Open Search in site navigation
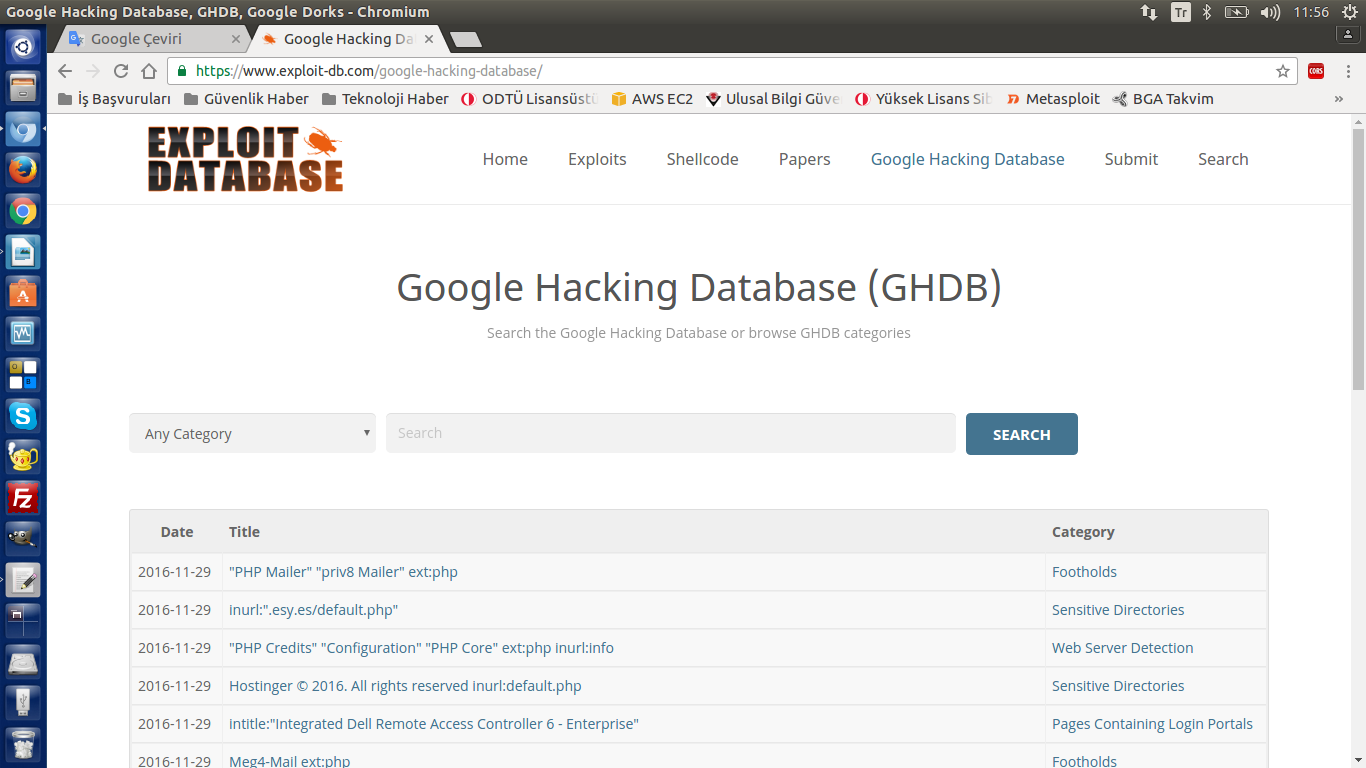Viewport: 1366px width, 768px height. 1223,159
